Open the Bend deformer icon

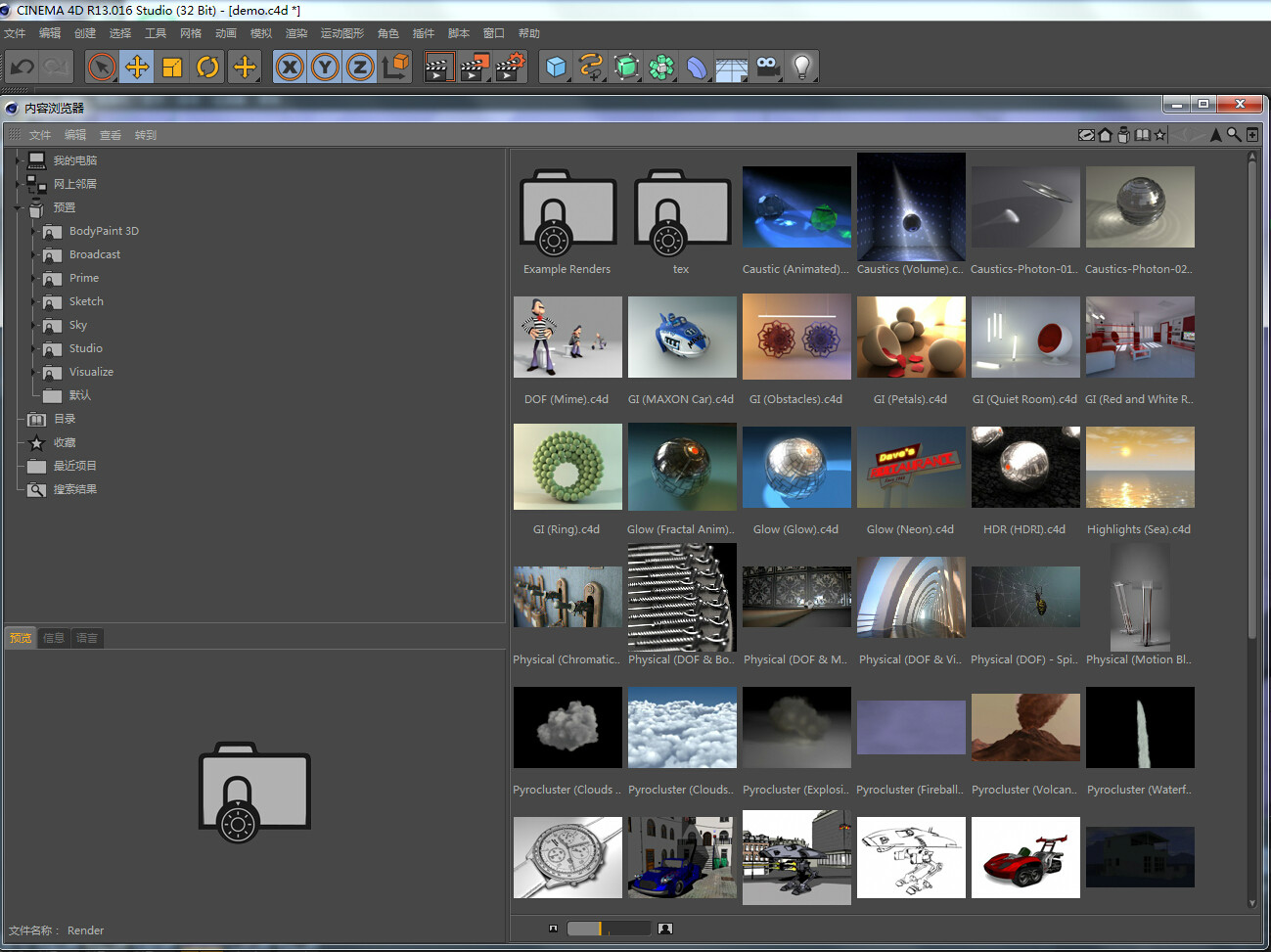pyautogui.click(x=697, y=67)
